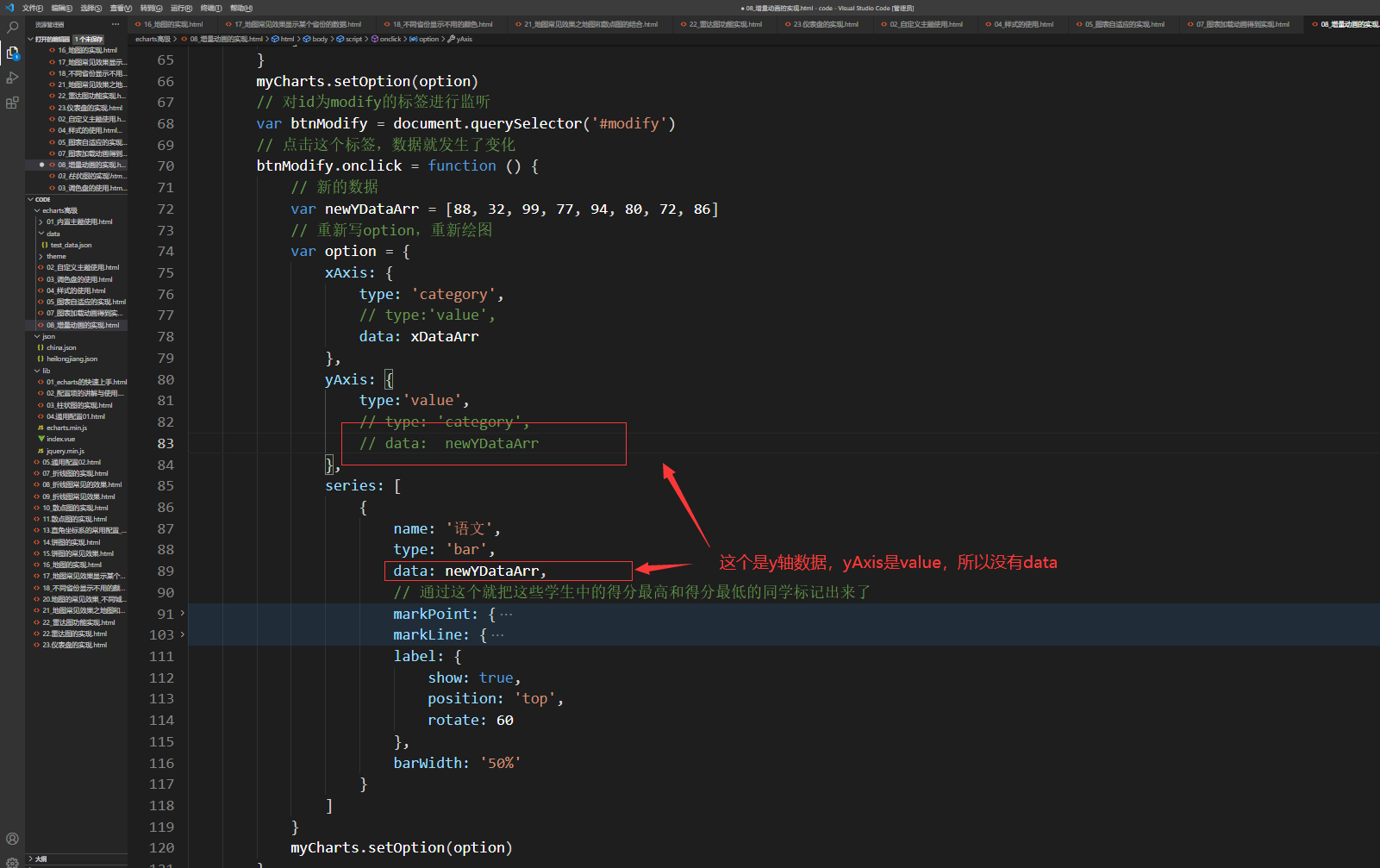Switch to 07_图表加载动画得到实现.html editor tab
Viewport: 1380px width, 868px height.
(1243, 24)
